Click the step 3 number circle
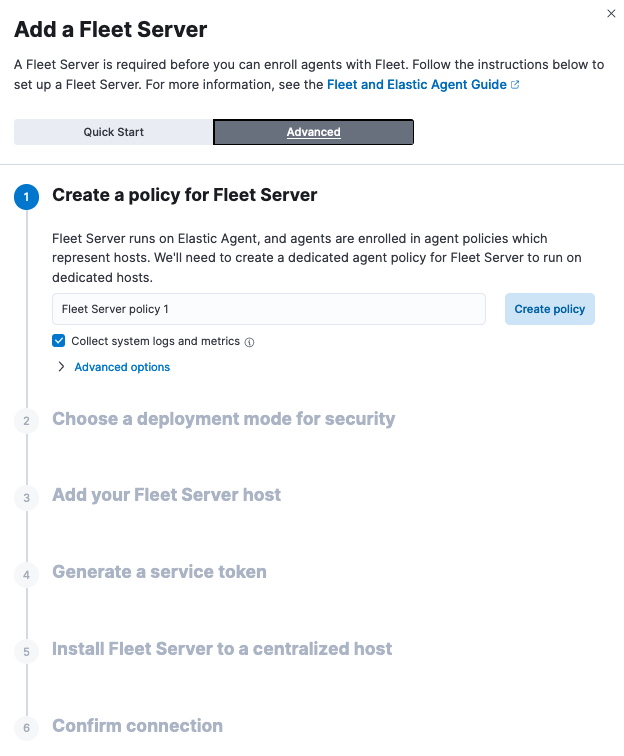This screenshot has width=624, height=756. tap(27, 497)
